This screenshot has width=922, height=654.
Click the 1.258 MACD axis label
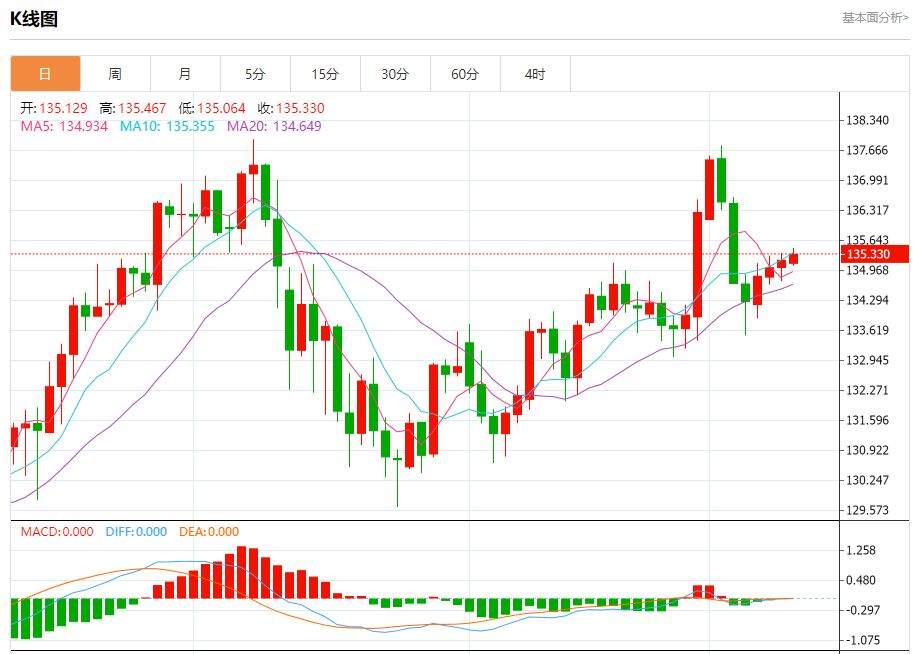tap(861, 550)
